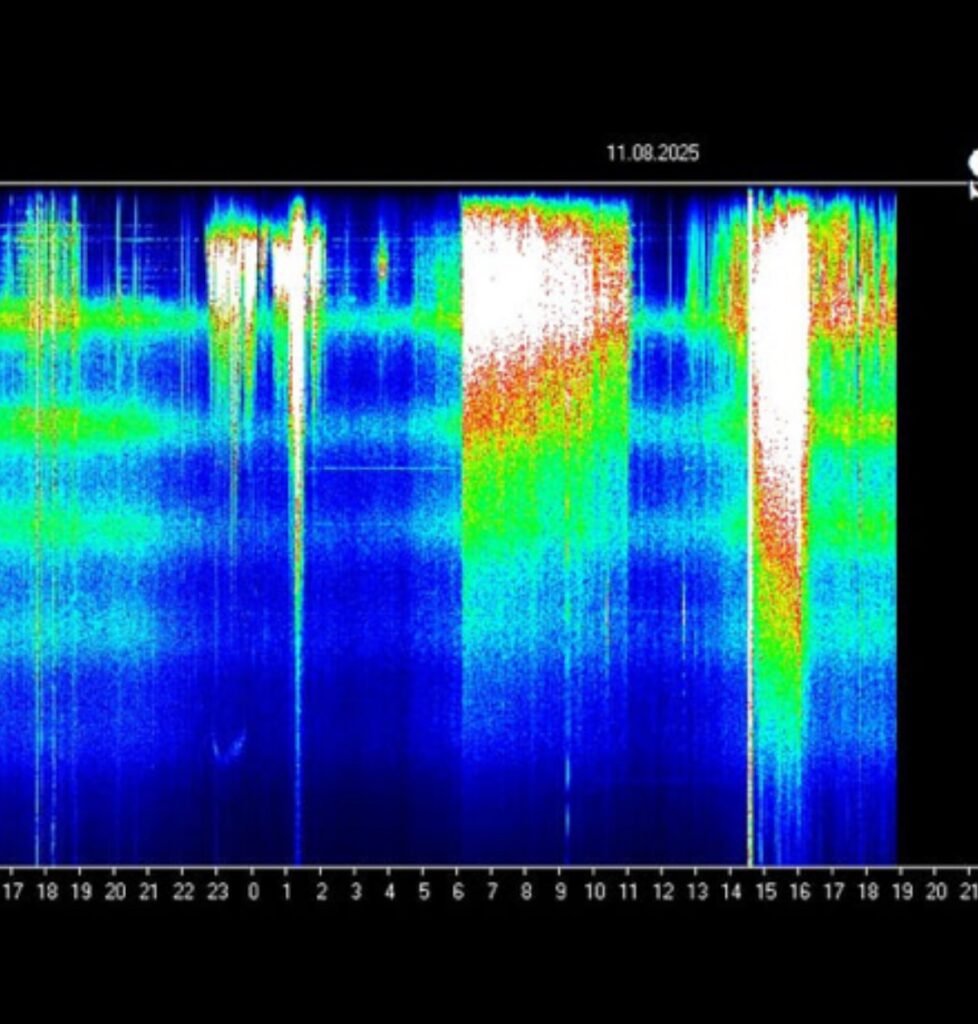Screen dimensions: 978x1024
Task: Click the 9 hour axis label
Action: [x=561, y=891]
